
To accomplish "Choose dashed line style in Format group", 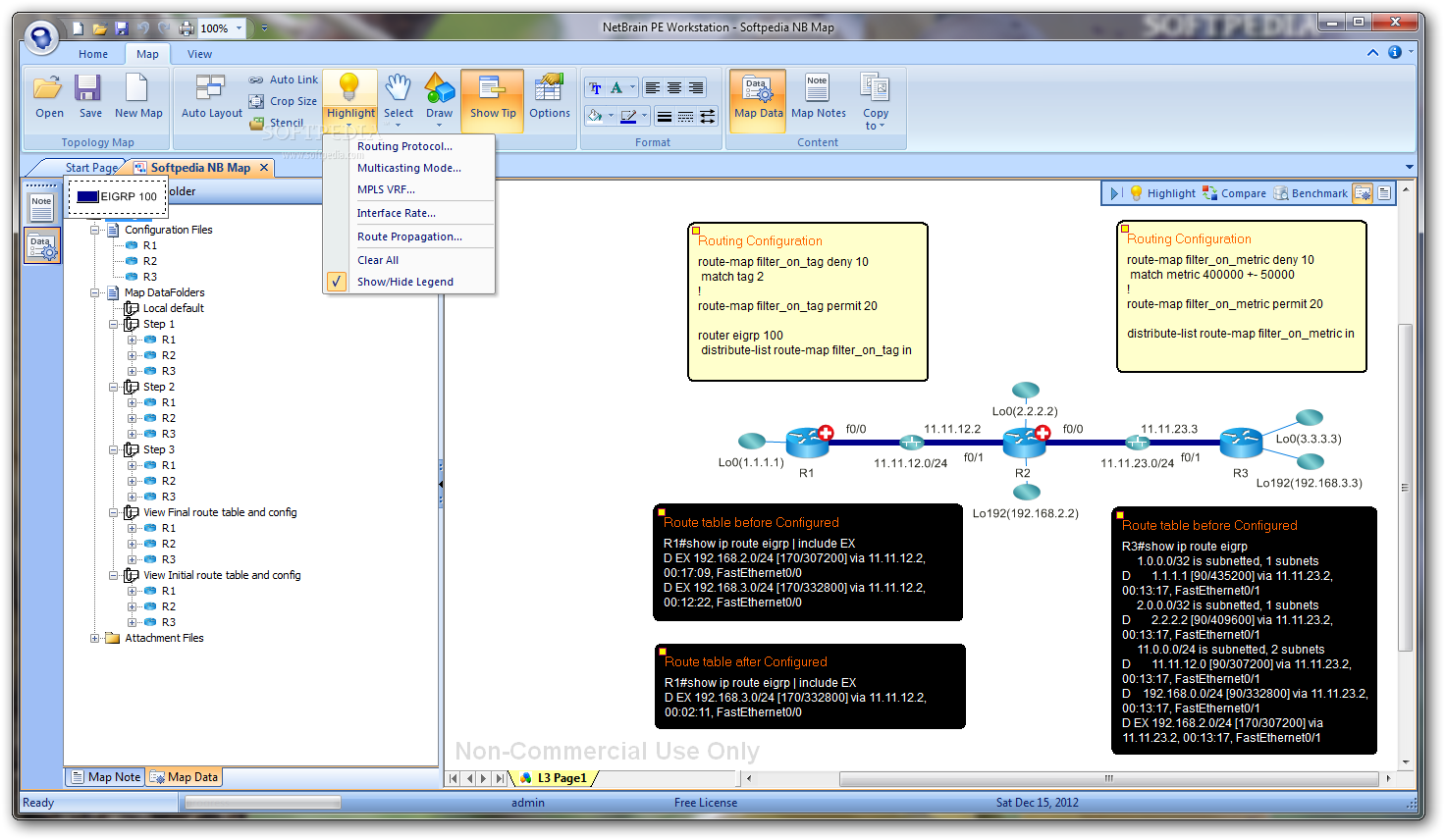I will point(686,117).
